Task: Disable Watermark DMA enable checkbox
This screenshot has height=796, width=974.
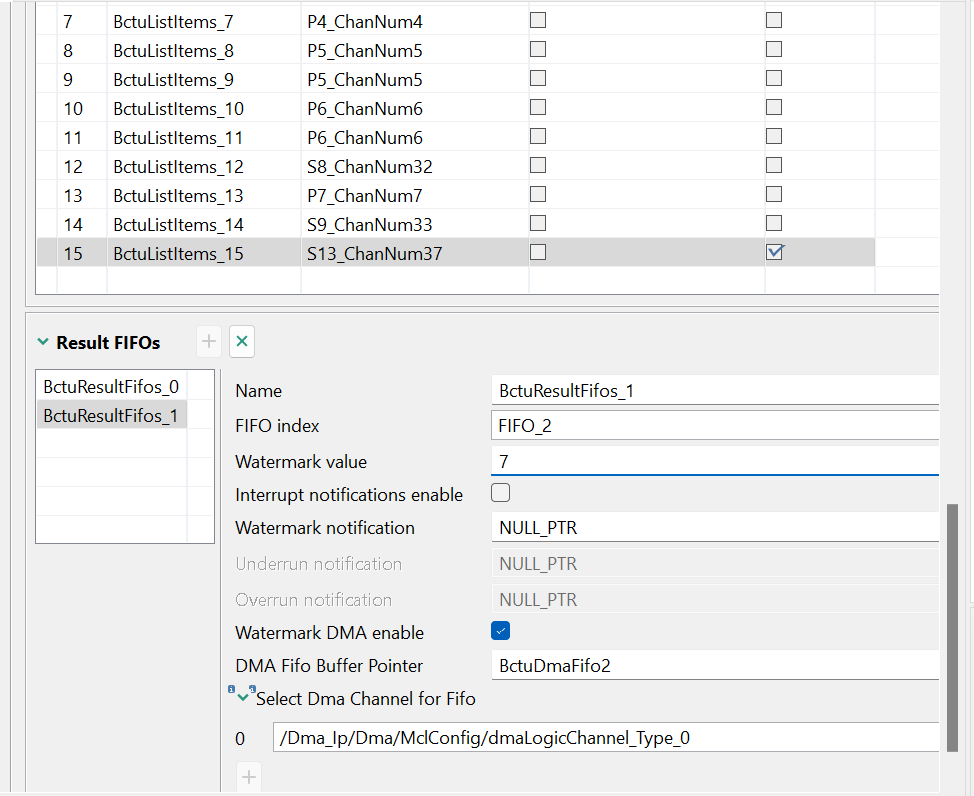Action: coord(501,631)
